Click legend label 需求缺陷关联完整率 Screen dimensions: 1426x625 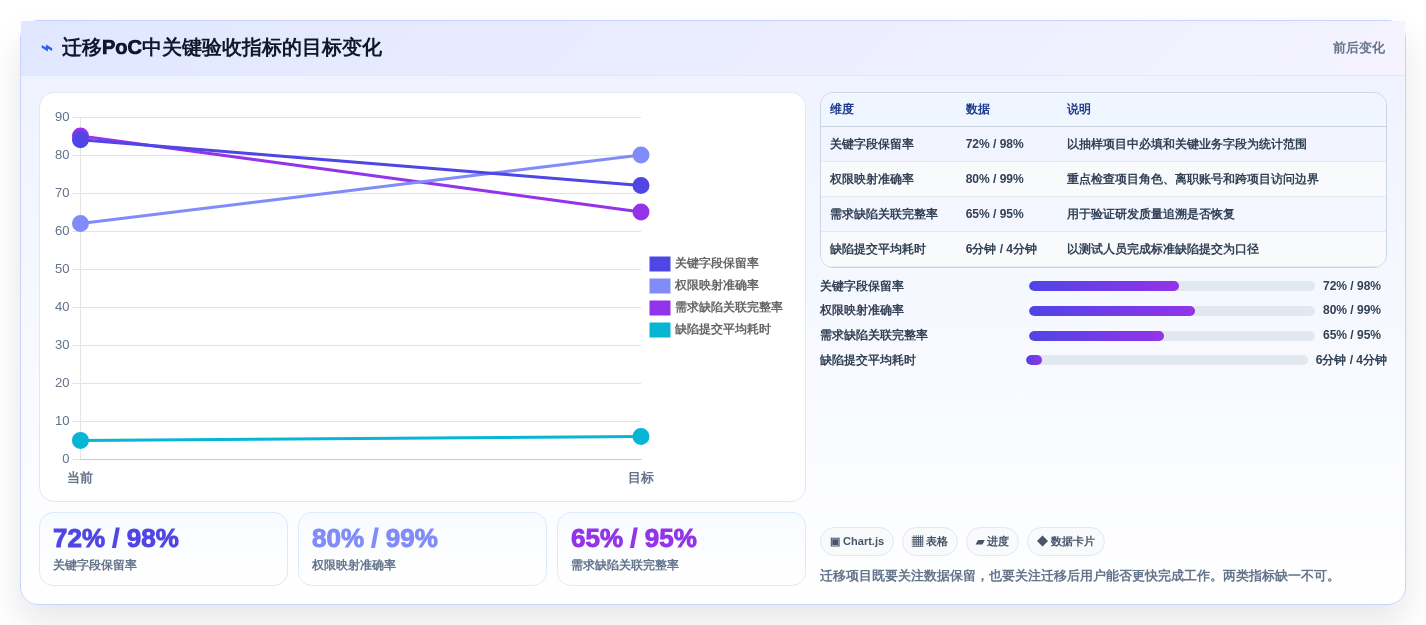[x=729, y=308]
